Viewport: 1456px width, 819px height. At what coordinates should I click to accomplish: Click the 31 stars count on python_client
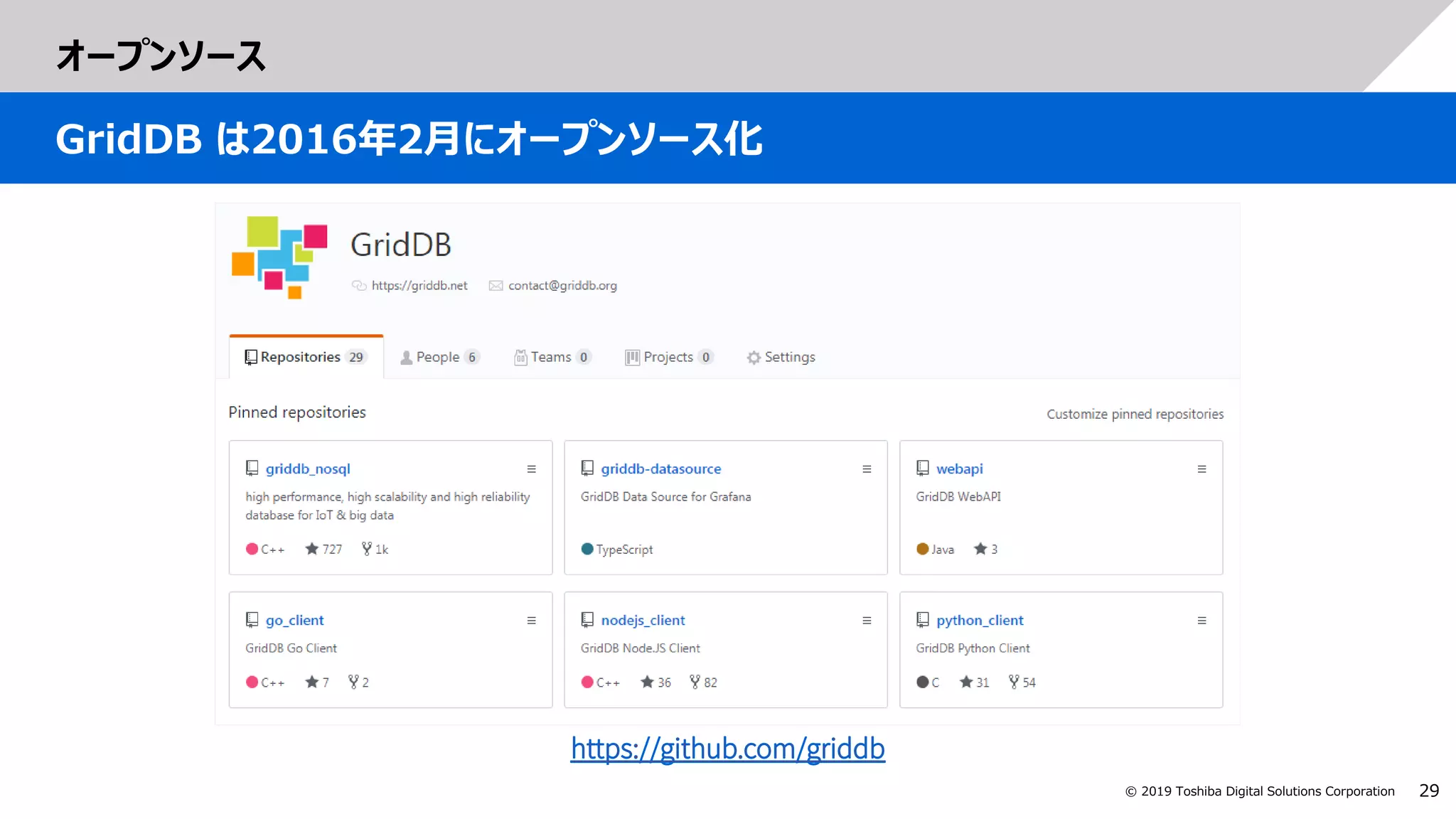pos(974,682)
